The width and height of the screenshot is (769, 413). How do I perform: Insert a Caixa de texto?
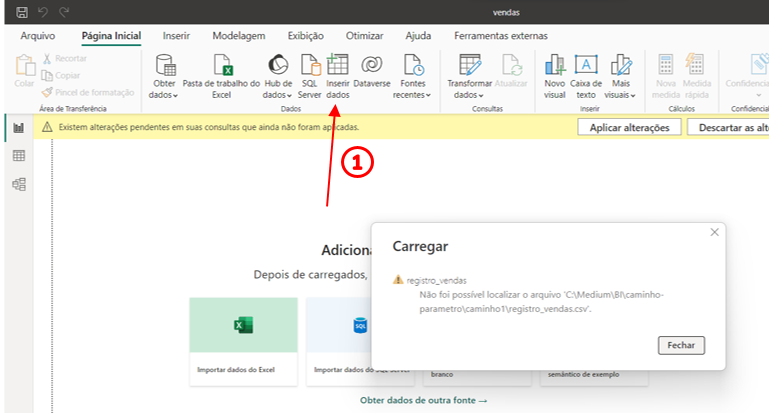click(x=586, y=77)
